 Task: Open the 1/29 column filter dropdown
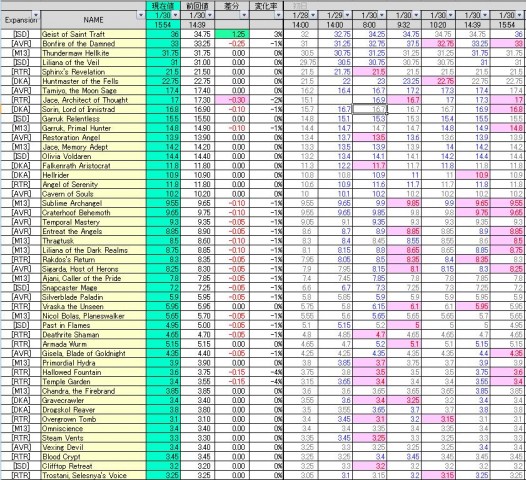tap(348, 15)
